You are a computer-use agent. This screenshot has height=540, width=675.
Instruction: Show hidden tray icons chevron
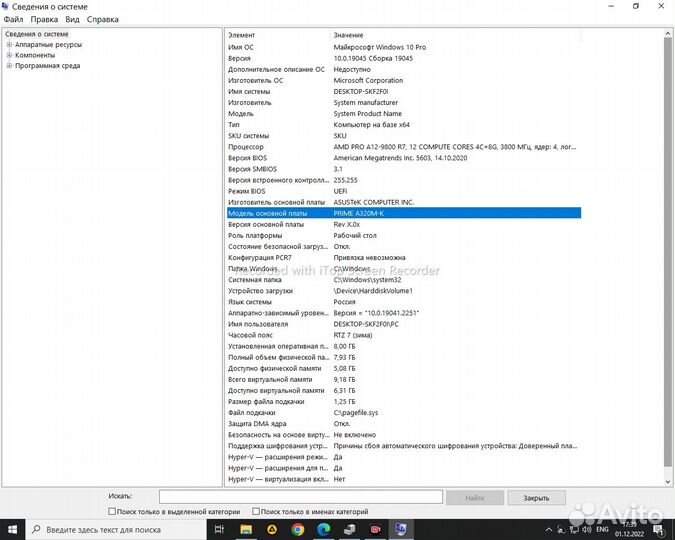coord(548,529)
